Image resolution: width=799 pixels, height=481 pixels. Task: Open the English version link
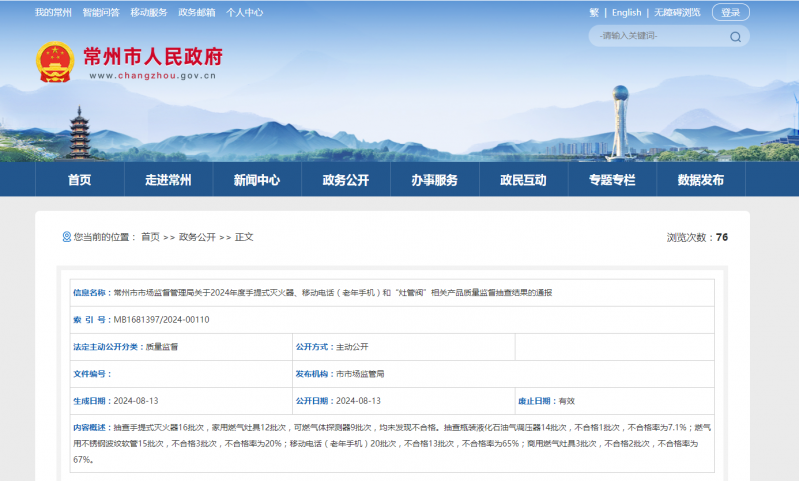click(626, 13)
